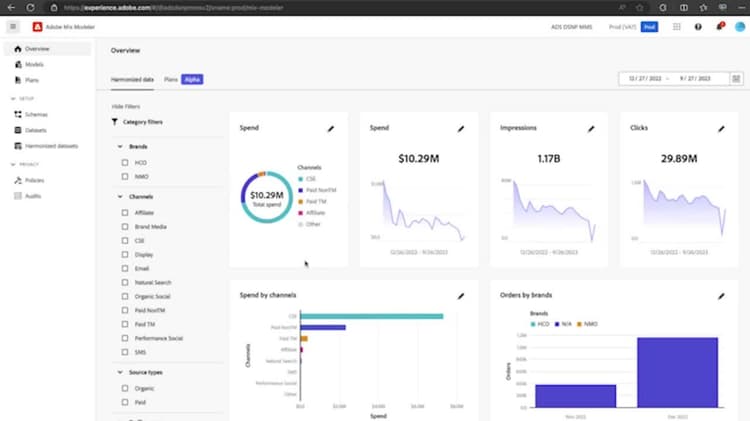Image resolution: width=750 pixels, height=421 pixels.
Task: Click the Hide filters link
Action: click(126, 107)
